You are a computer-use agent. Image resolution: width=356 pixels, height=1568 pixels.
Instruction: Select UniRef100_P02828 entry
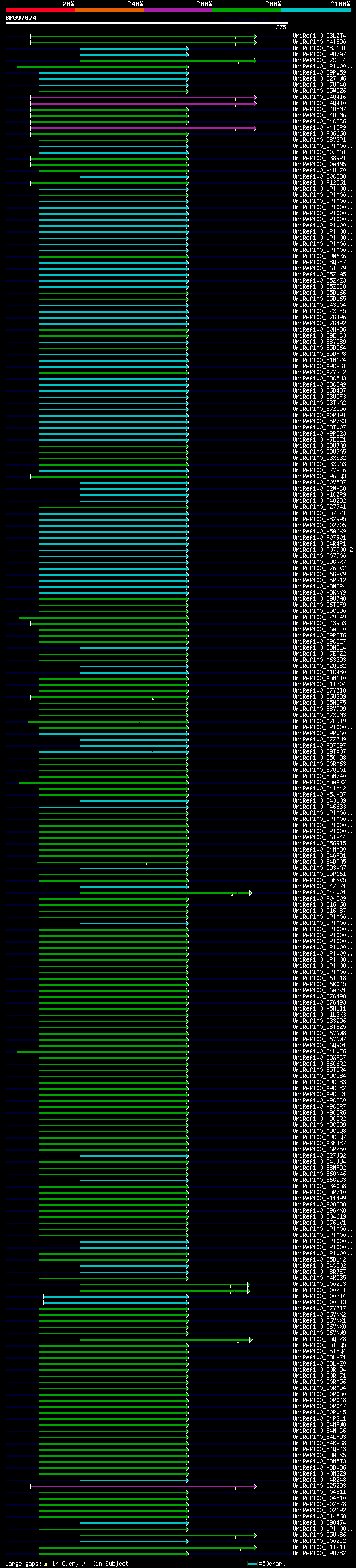click(x=319, y=1504)
